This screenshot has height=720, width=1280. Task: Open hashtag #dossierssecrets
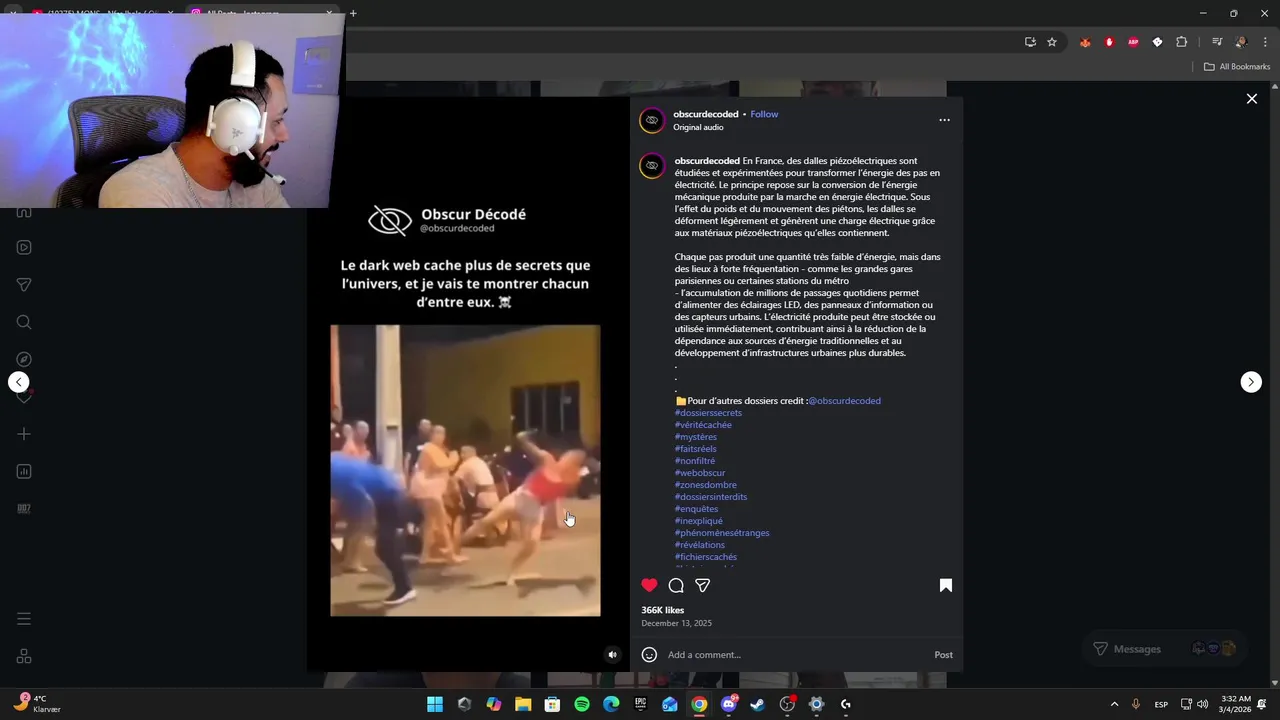[708, 413]
